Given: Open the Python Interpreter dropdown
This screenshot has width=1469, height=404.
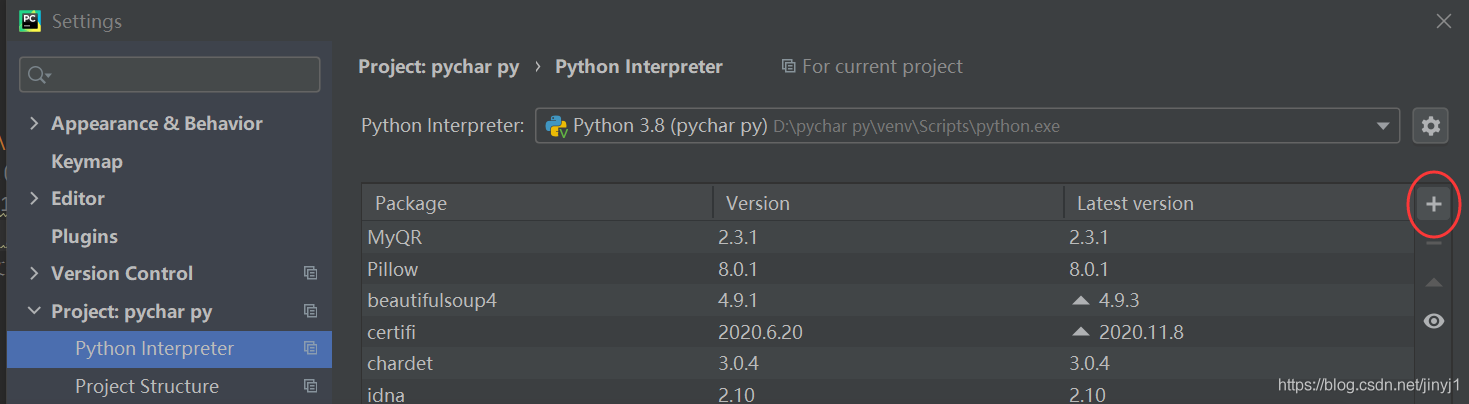Looking at the screenshot, I should pos(967,126).
